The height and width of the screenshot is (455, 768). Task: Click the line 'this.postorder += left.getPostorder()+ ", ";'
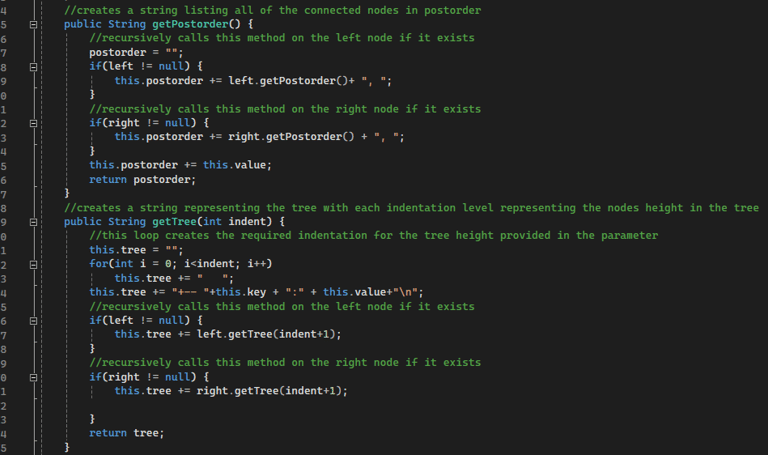[x=253, y=81]
